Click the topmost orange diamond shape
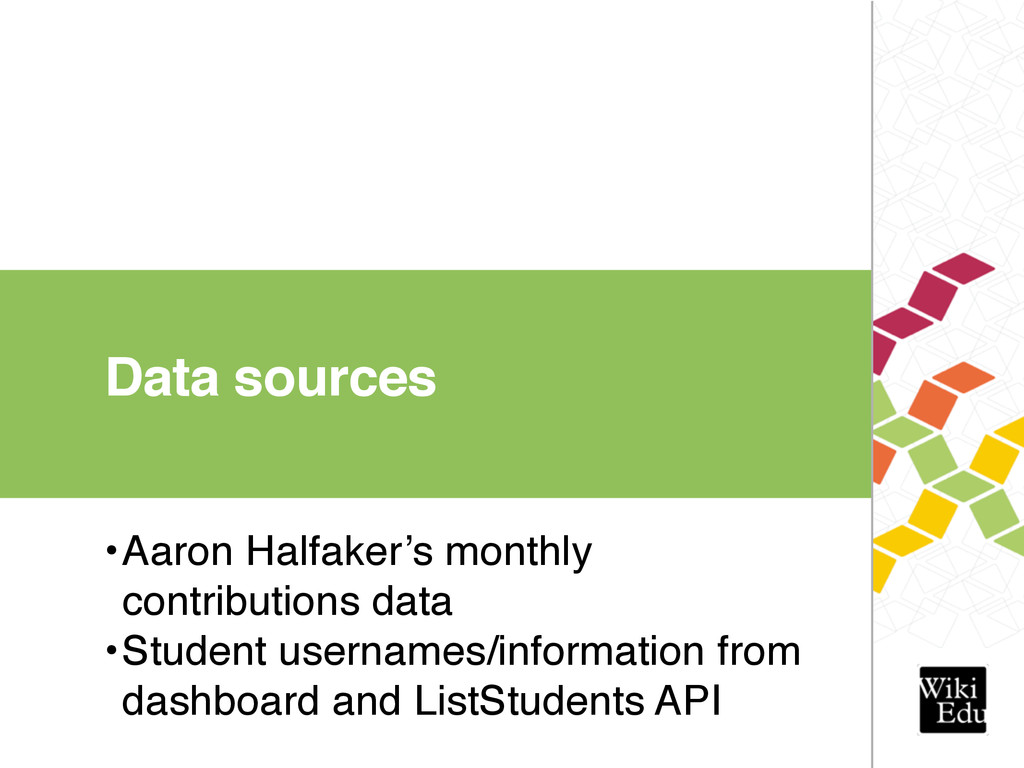 point(963,377)
